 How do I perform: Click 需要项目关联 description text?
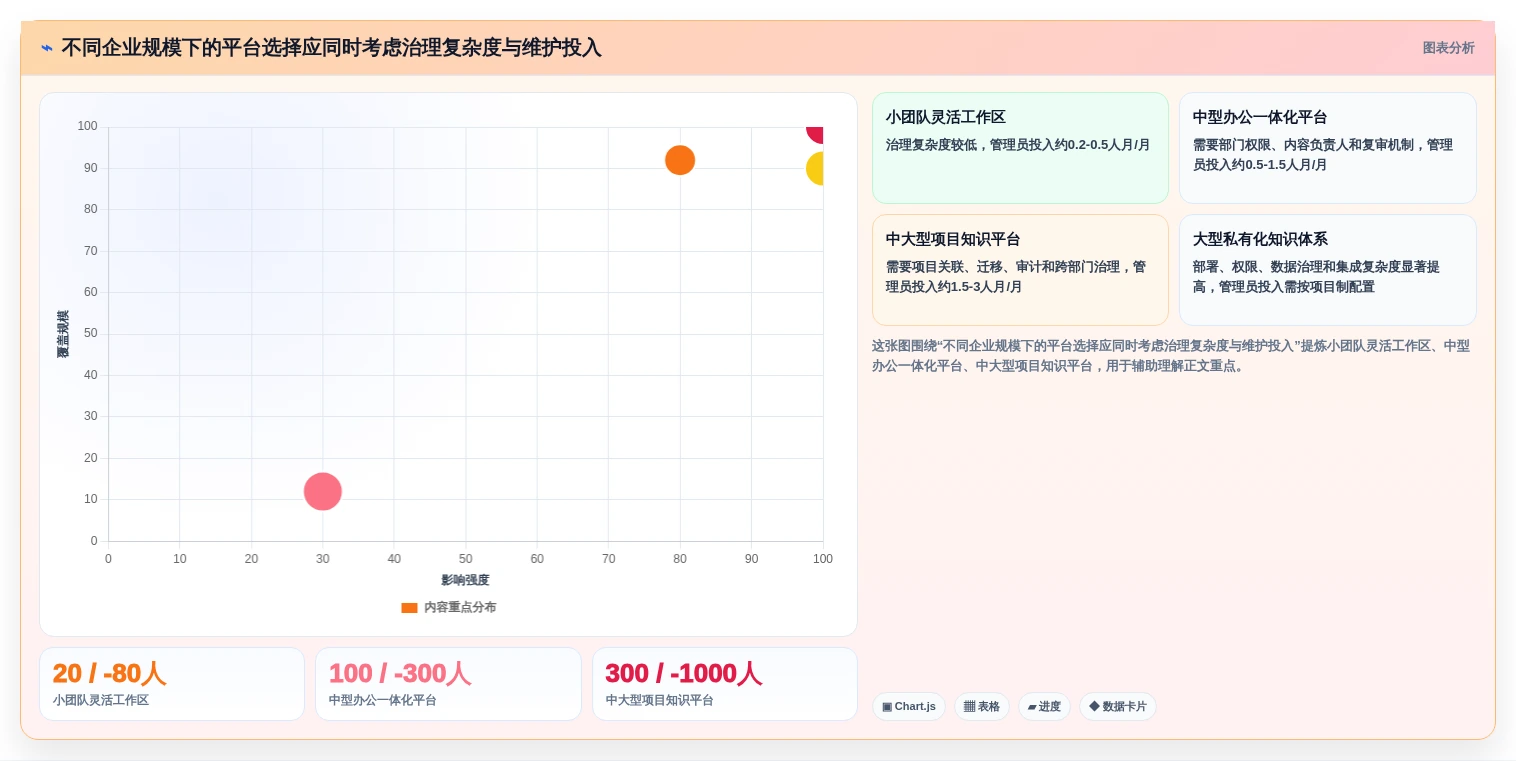point(1016,277)
